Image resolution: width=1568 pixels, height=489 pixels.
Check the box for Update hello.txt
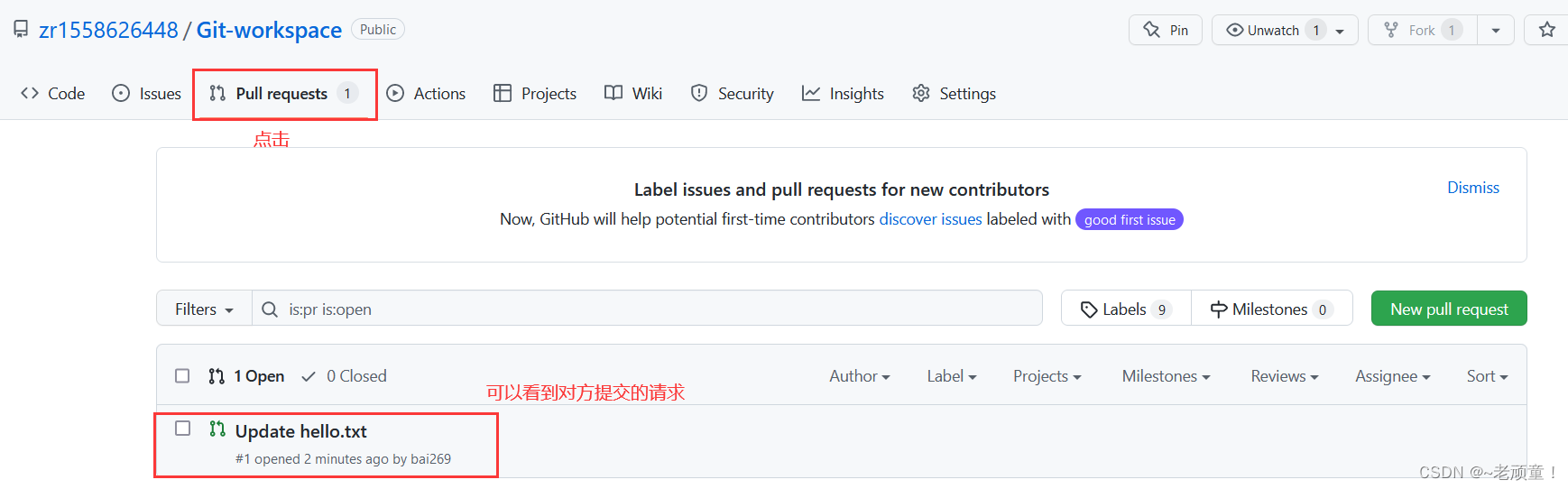(x=182, y=429)
